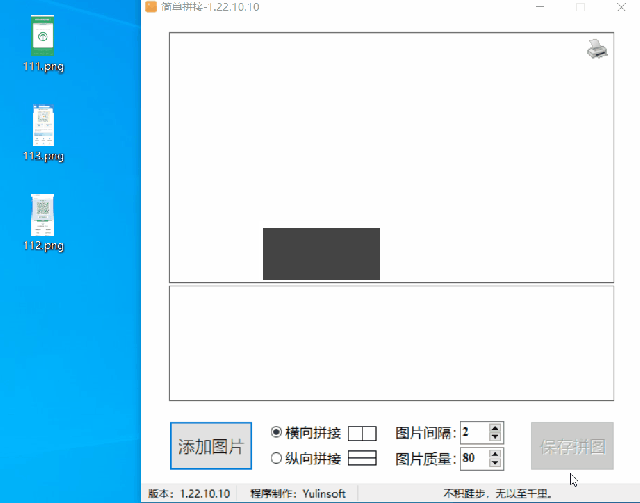640x503 pixels.
Task: Click the 保存拼图 button
Action: (572, 446)
